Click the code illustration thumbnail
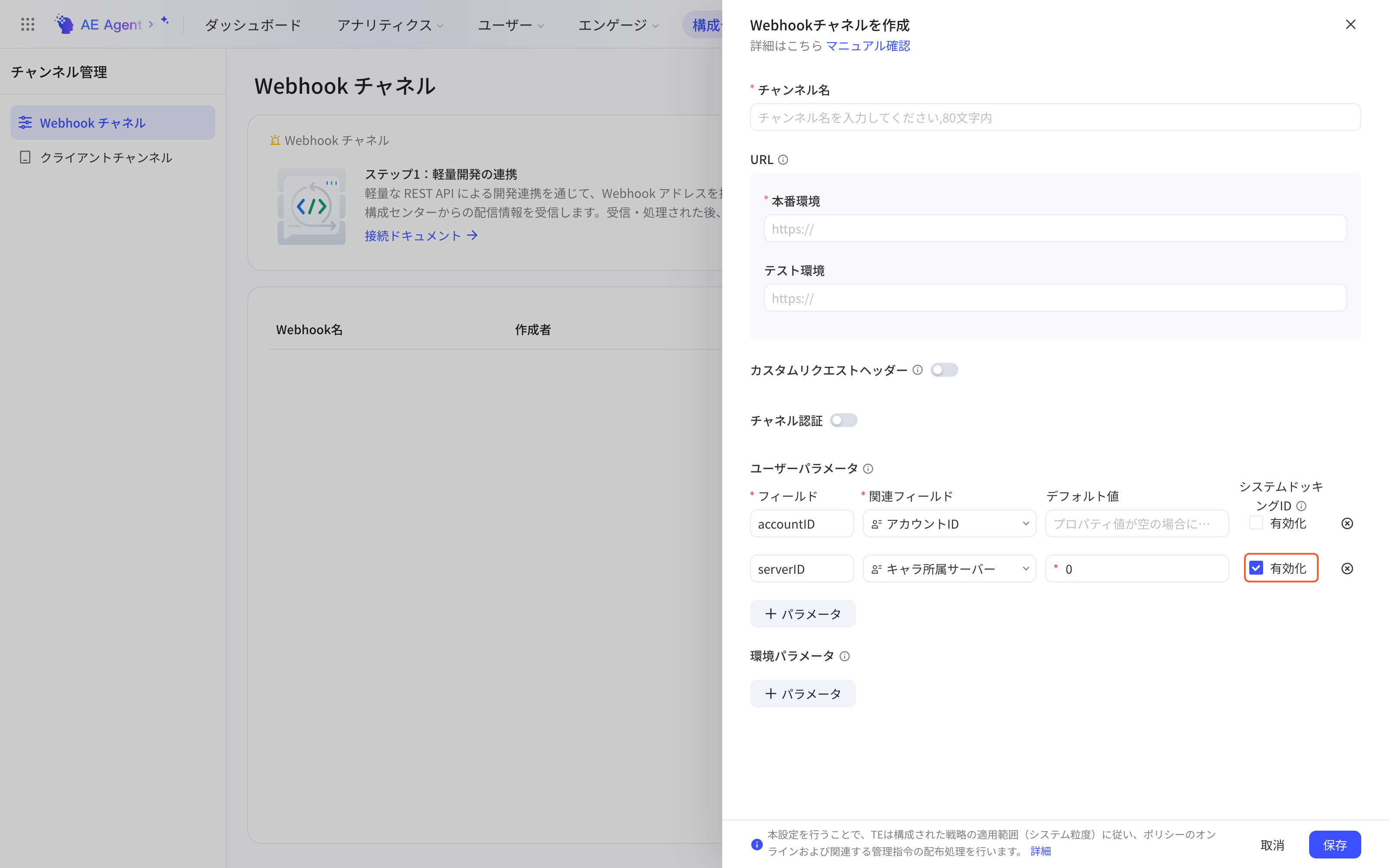Image resolution: width=1389 pixels, height=868 pixels. [x=312, y=206]
